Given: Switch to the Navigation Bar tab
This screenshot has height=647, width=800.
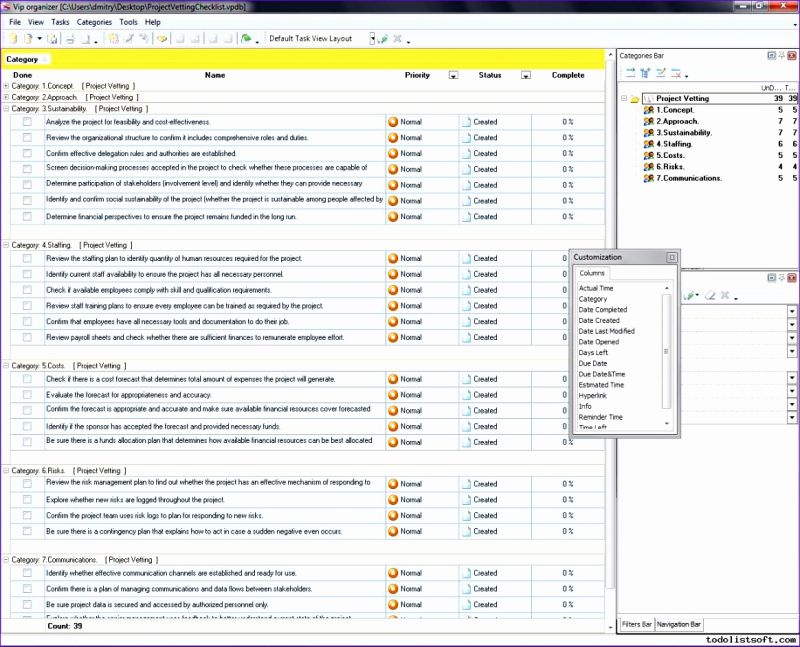Looking at the screenshot, I should pos(678,623).
